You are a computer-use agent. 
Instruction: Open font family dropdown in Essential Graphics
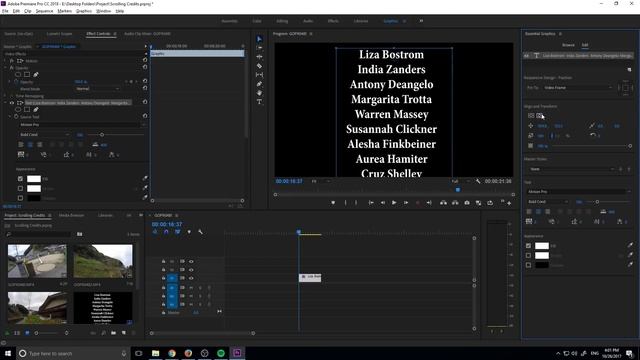(578, 191)
